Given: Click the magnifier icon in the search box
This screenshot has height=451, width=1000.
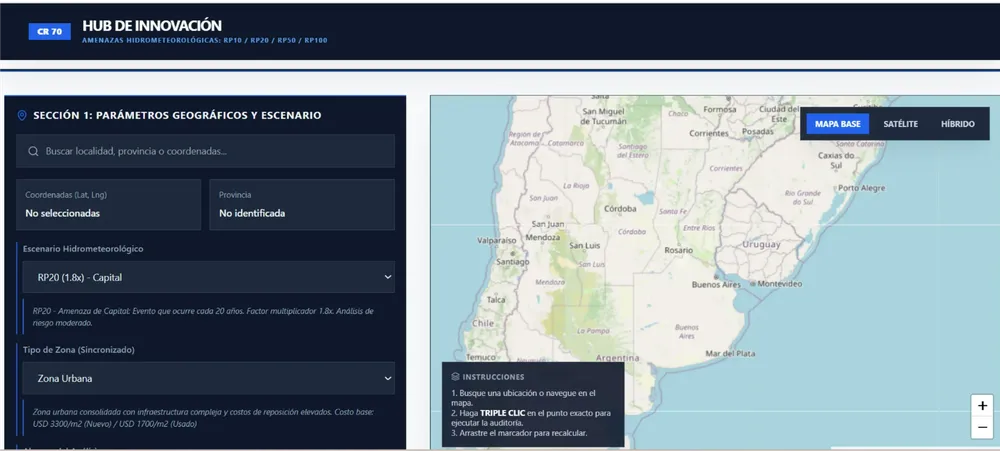Looking at the screenshot, I should click(33, 152).
